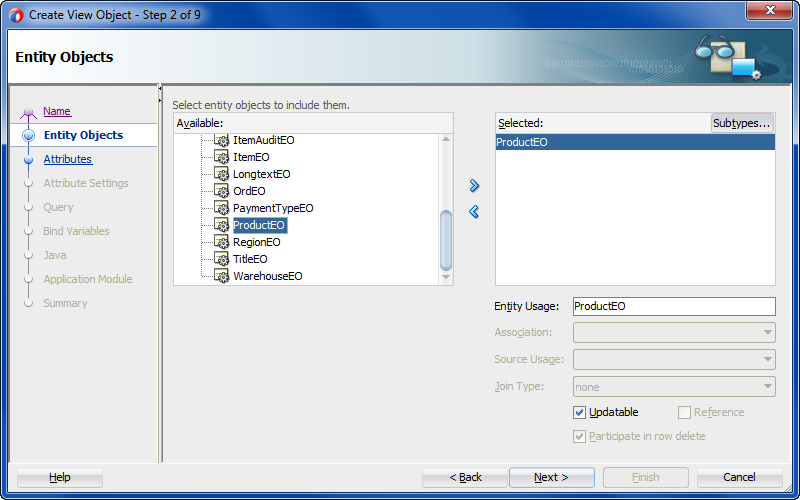Select PaymentTypeEO in Available list

tap(273, 208)
